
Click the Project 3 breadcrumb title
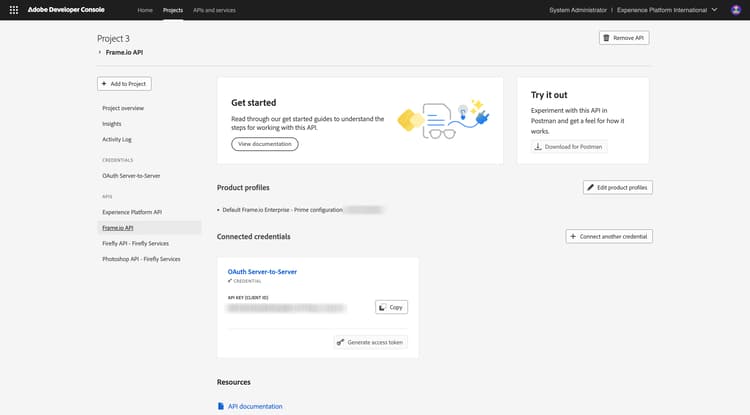pyautogui.click(x=113, y=38)
